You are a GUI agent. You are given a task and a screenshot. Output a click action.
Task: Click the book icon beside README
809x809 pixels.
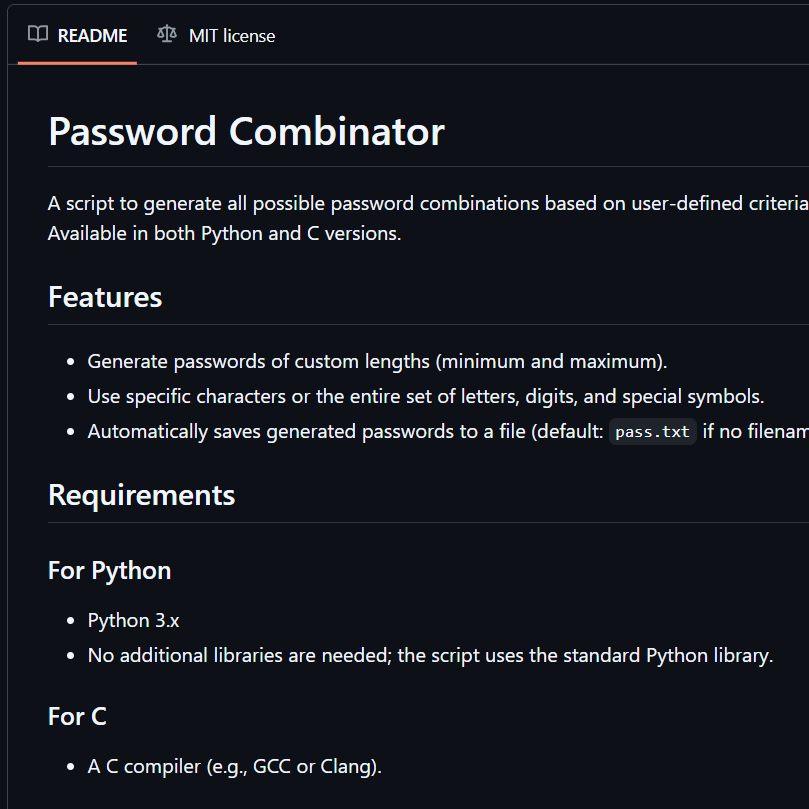pyautogui.click(x=38, y=35)
